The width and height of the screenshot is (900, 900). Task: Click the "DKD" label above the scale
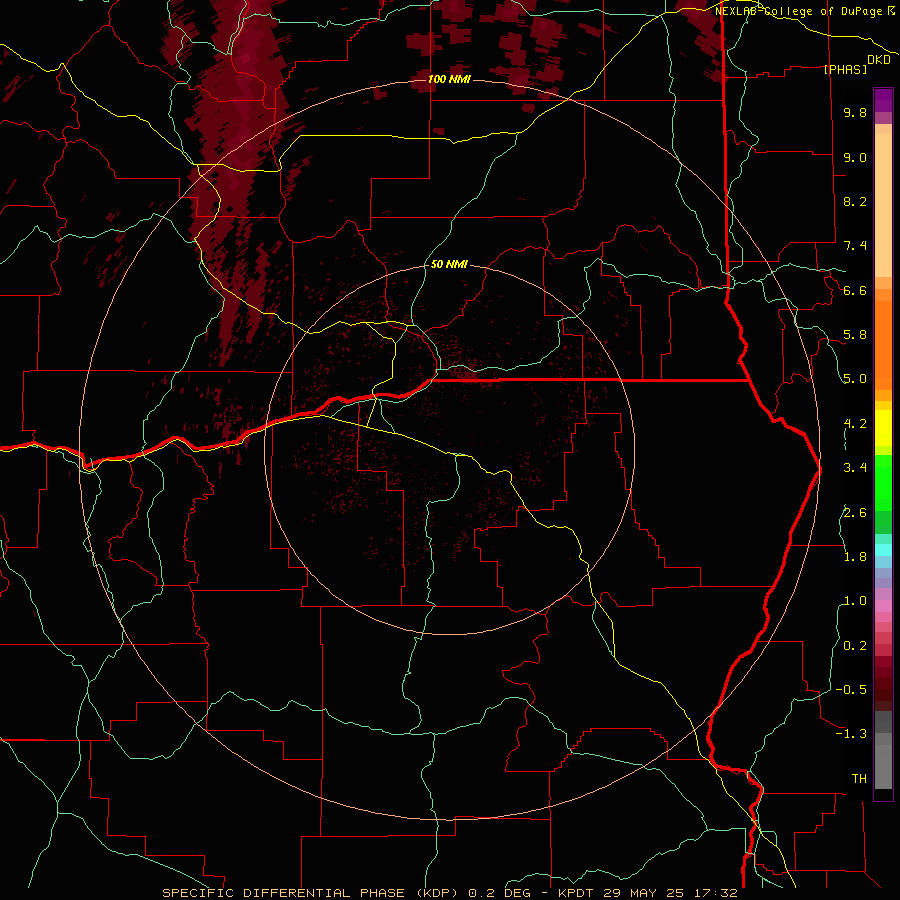coord(879,60)
